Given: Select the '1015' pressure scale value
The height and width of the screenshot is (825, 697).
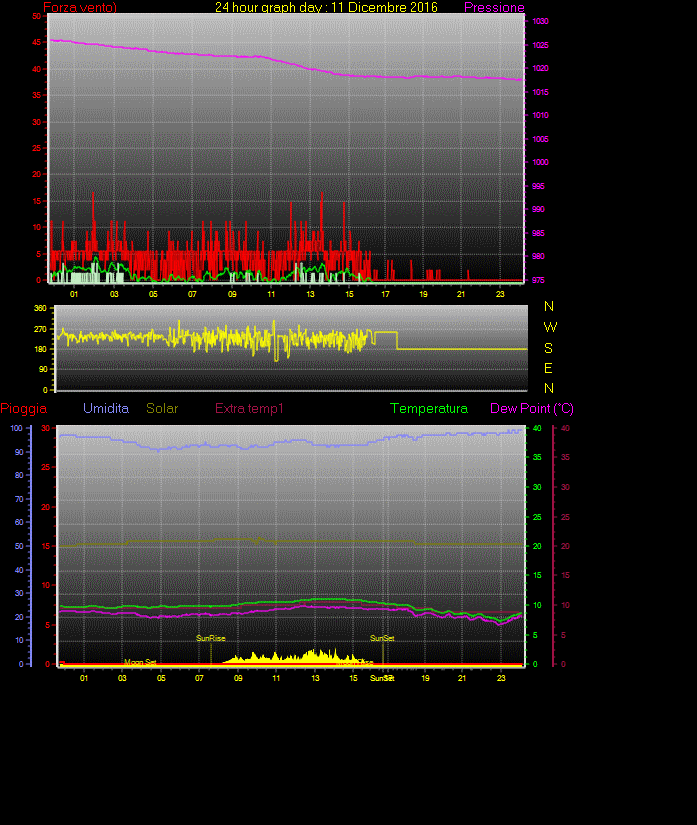Looking at the screenshot, I should pos(540,92).
